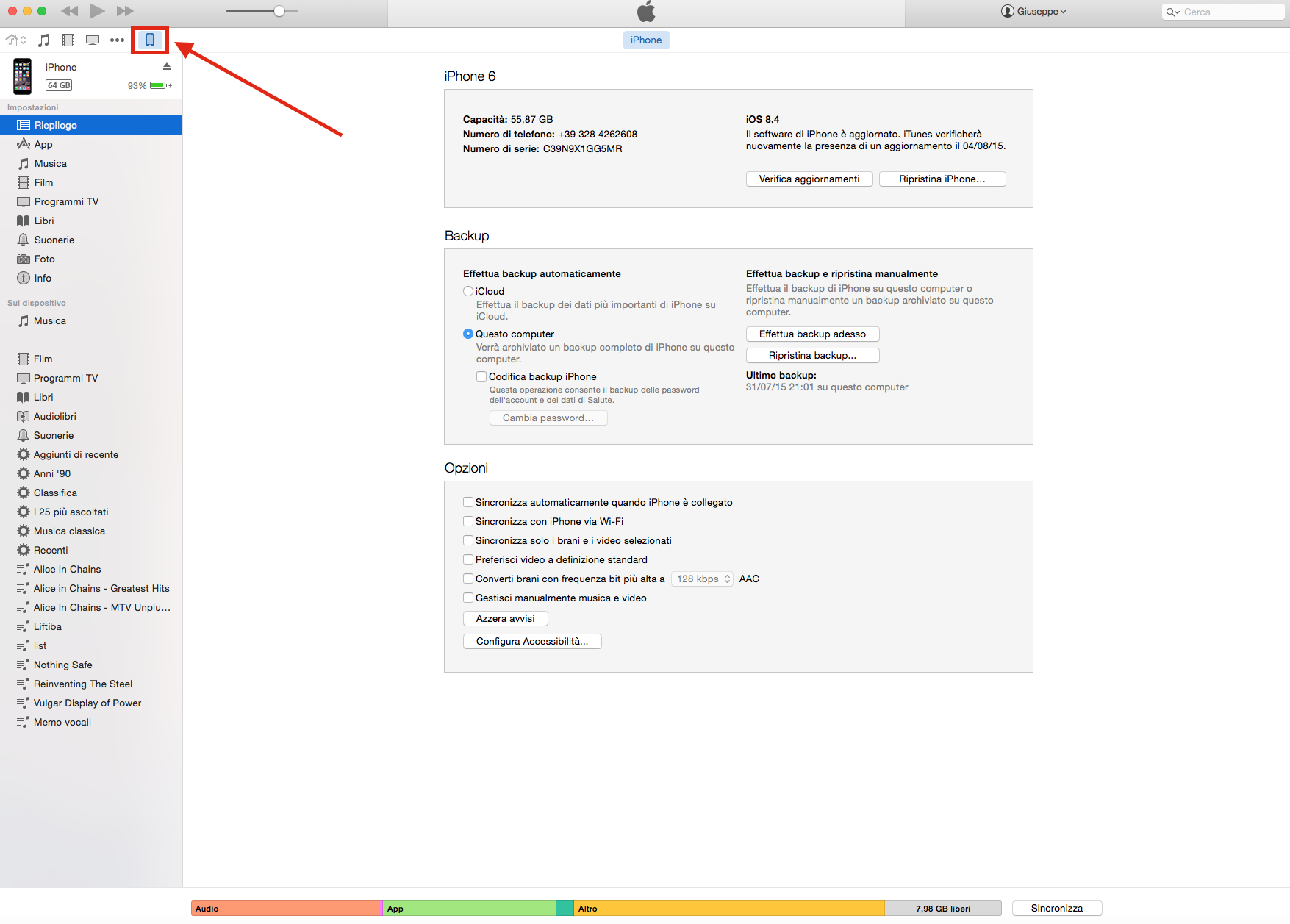Open Libri under Impostazioni
Screen dimensions: 1290x924
click(91, 221)
